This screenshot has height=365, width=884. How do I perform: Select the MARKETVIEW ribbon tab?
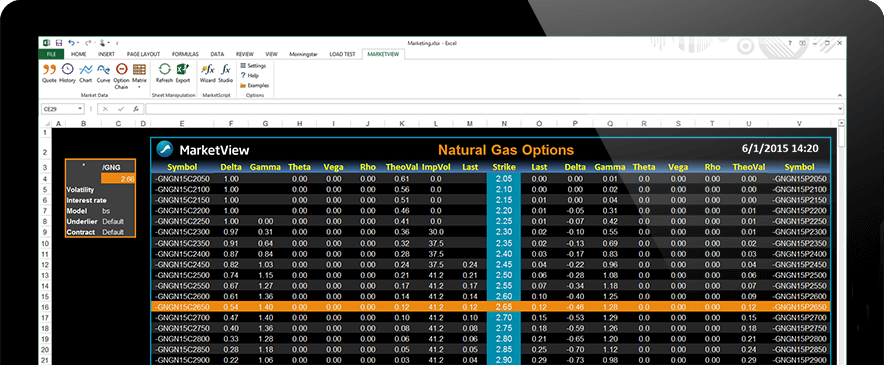(x=383, y=54)
